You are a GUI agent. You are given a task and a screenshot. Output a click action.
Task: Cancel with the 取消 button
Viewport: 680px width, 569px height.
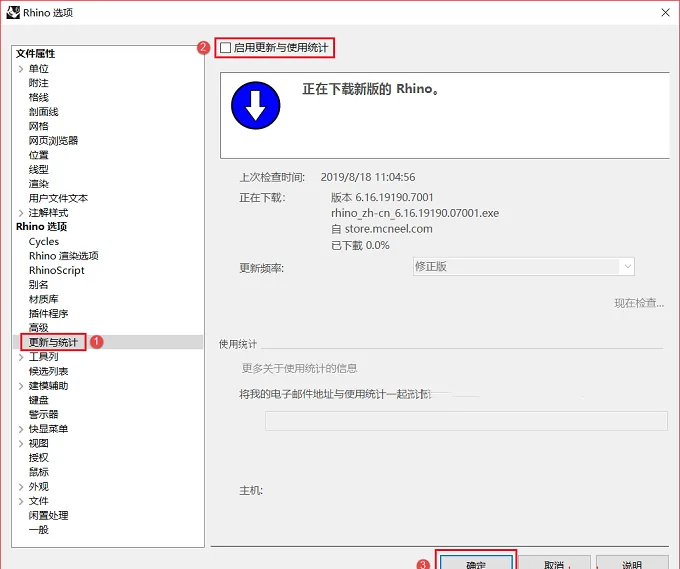554,562
